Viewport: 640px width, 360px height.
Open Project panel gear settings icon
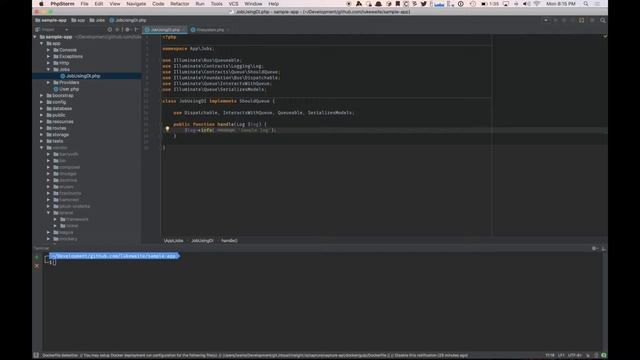tap(127, 29)
